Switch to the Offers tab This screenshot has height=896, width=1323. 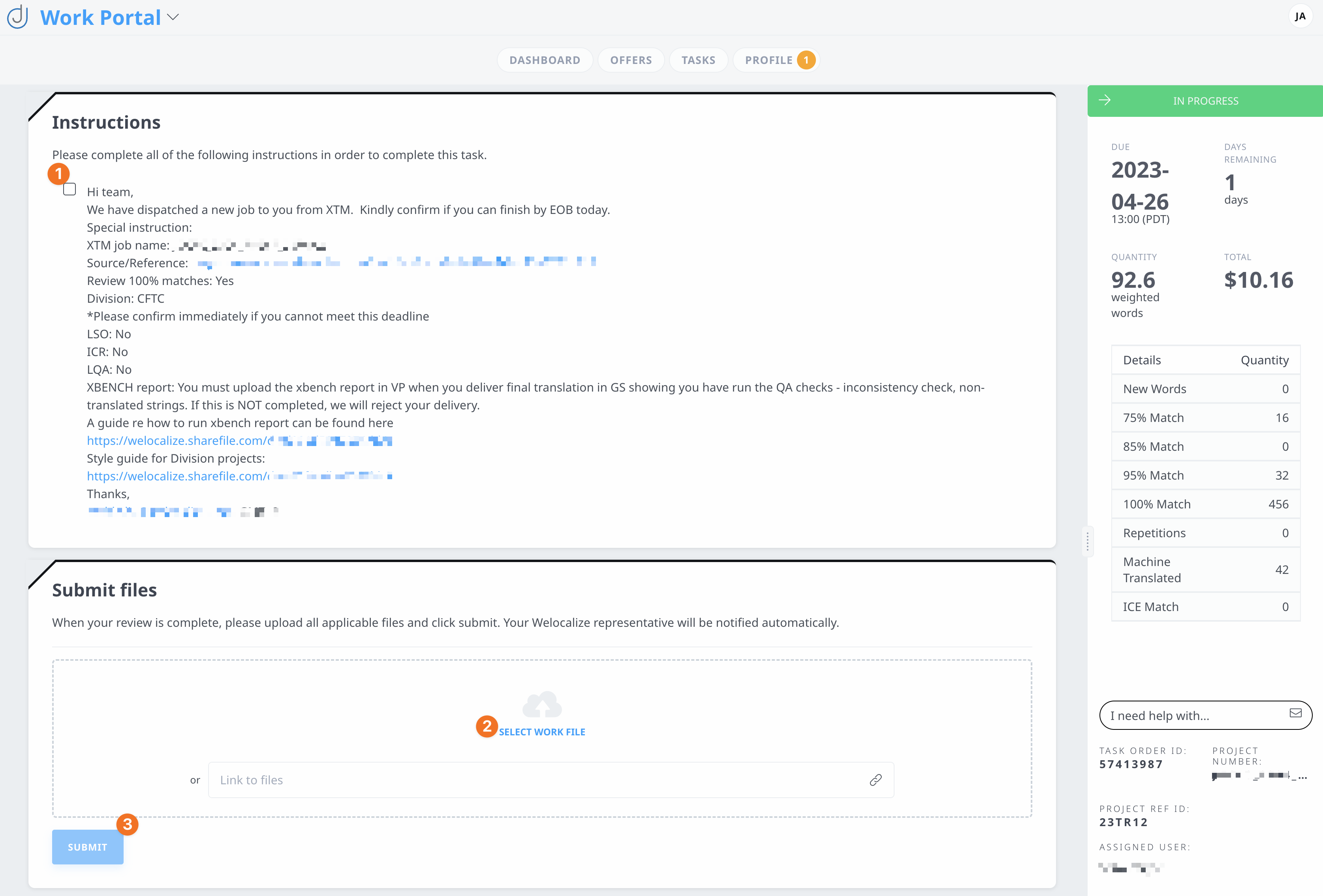click(631, 60)
